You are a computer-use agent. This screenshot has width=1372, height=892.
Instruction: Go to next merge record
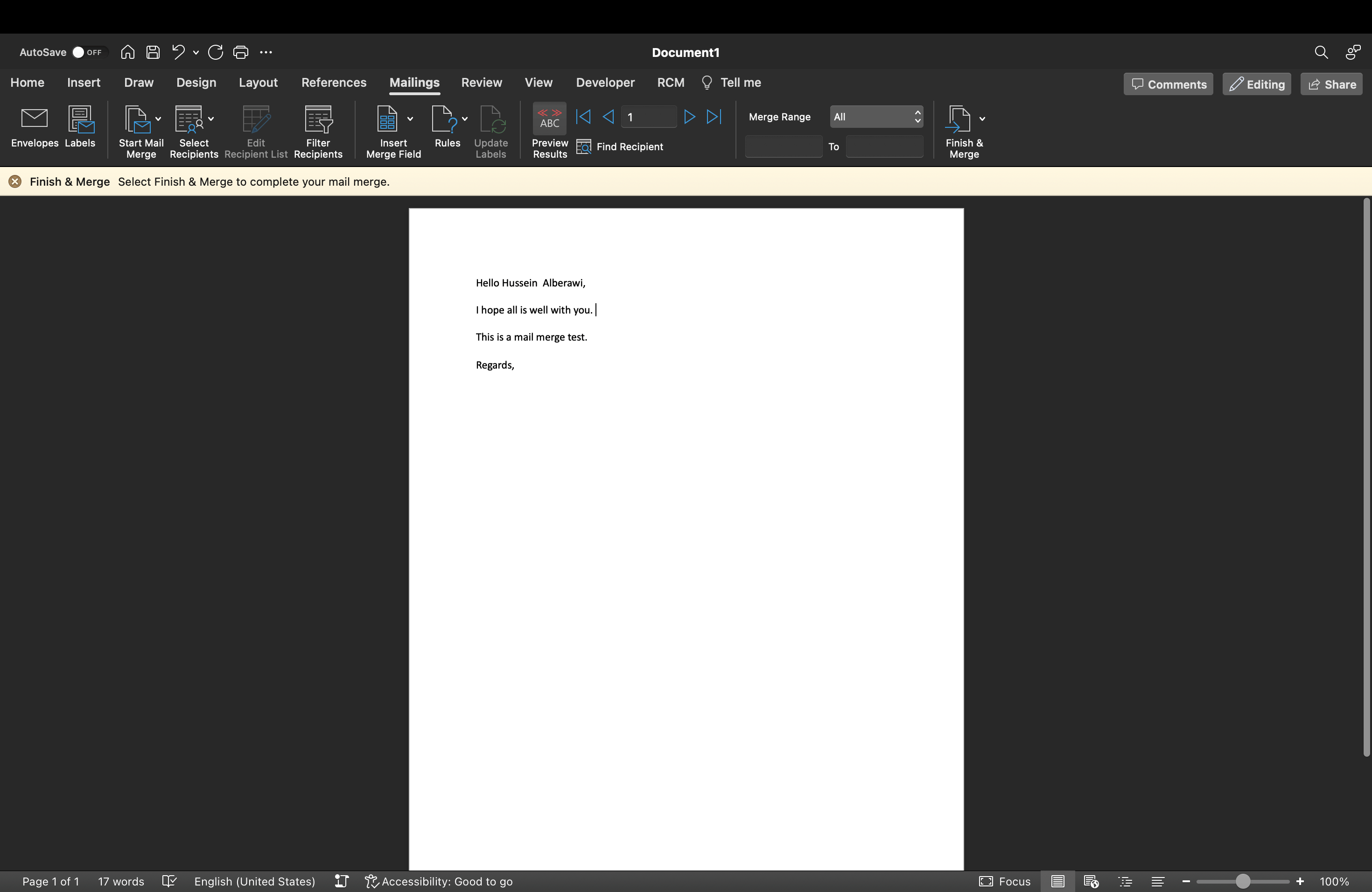689,117
